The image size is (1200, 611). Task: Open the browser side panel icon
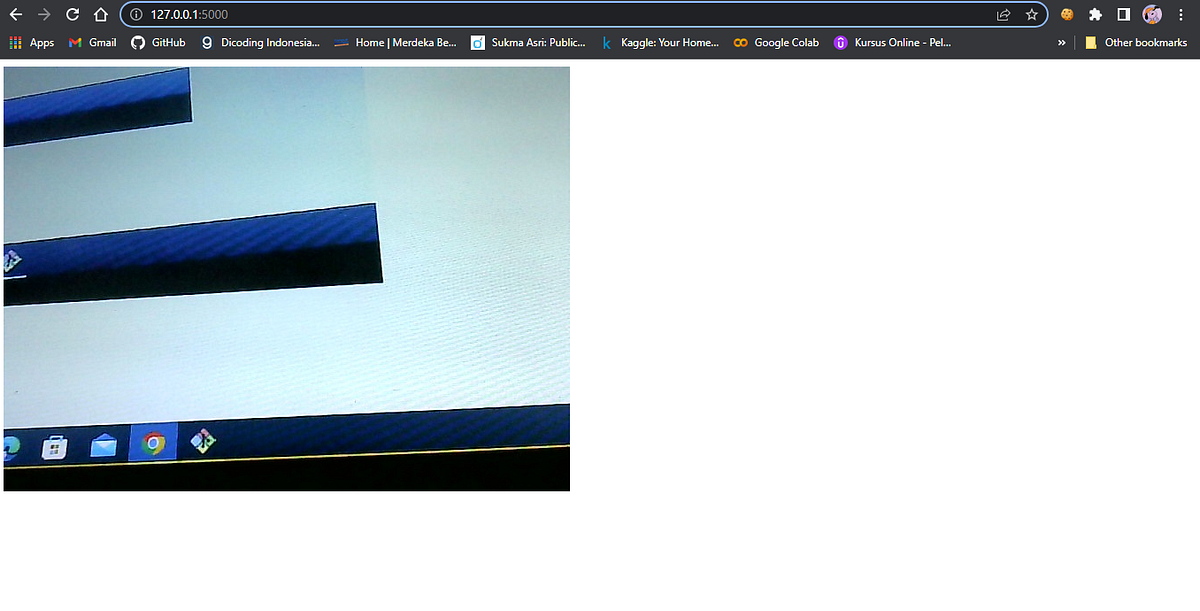click(x=1124, y=14)
